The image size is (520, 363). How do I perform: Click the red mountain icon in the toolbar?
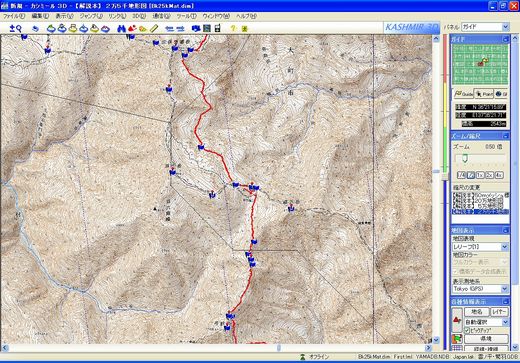pos(132,29)
